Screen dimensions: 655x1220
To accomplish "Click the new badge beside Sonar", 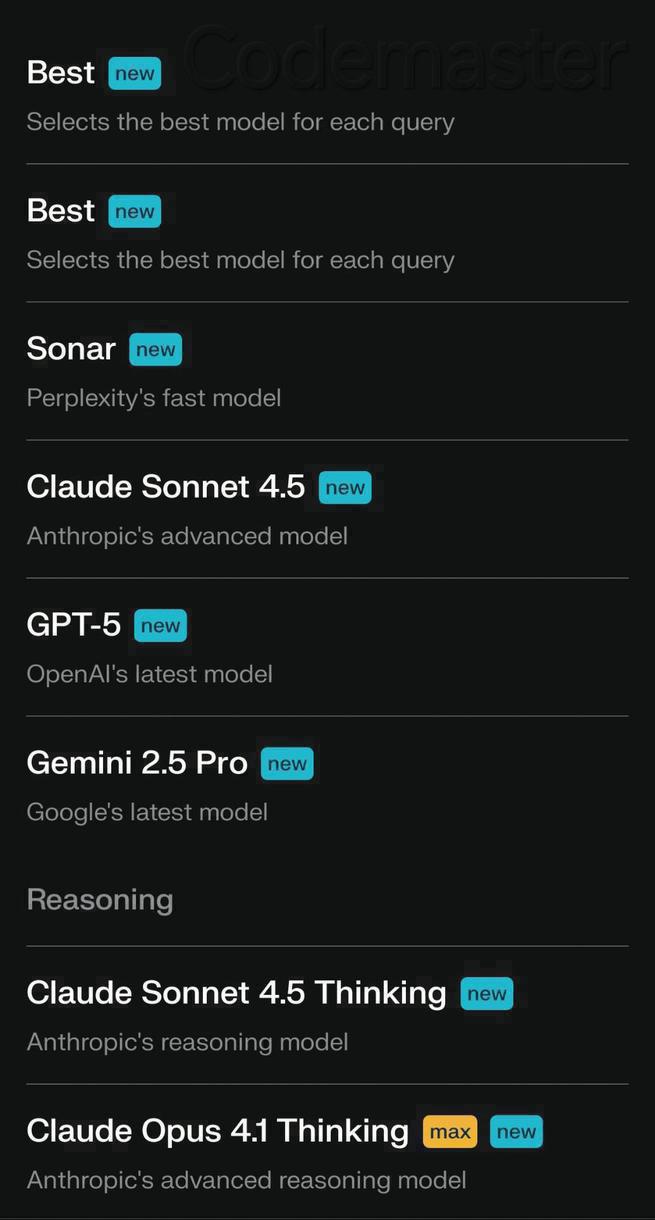I will pyautogui.click(x=155, y=349).
